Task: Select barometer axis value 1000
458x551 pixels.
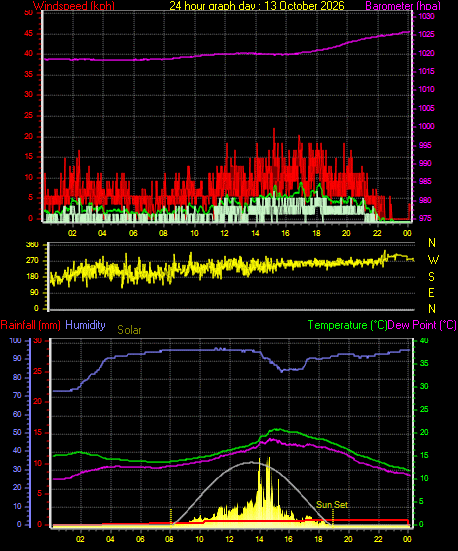Action: pyautogui.click(x=426, y=126)
